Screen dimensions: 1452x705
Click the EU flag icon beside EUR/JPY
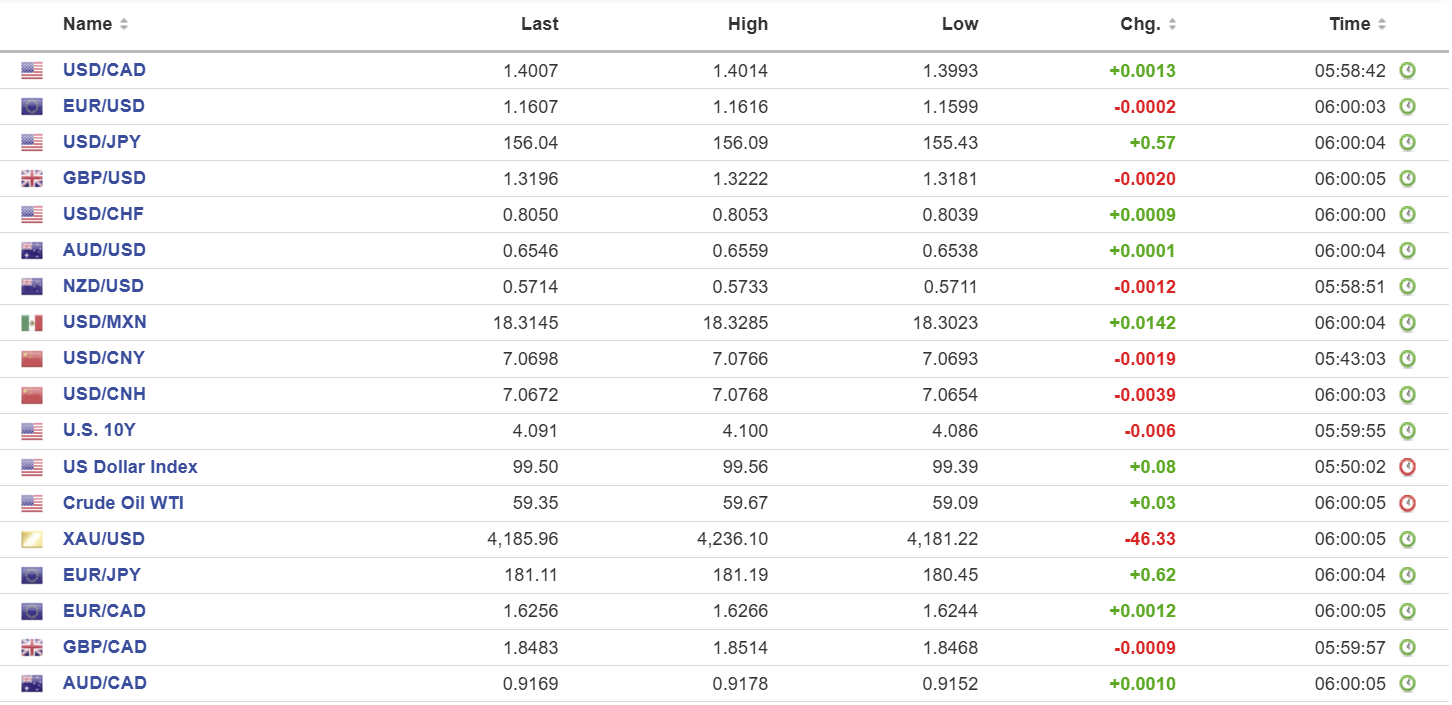tap(32, 576)
